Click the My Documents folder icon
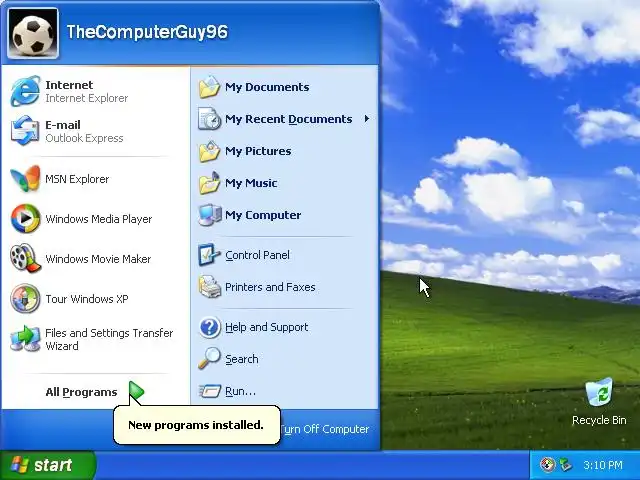Screen dimensions: 640x480 209,87
